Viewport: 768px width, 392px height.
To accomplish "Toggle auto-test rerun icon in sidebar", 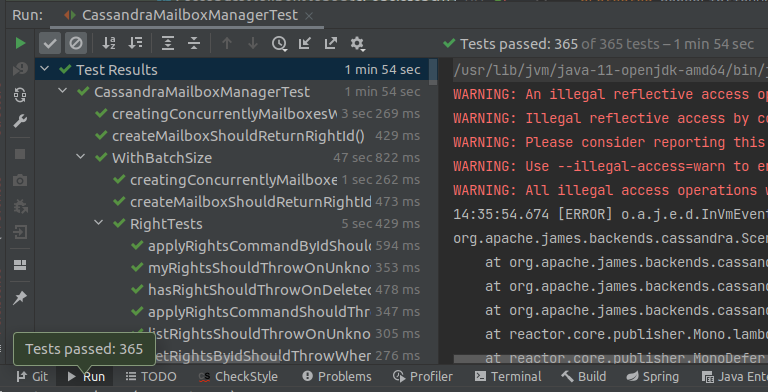I will (20, 95).
